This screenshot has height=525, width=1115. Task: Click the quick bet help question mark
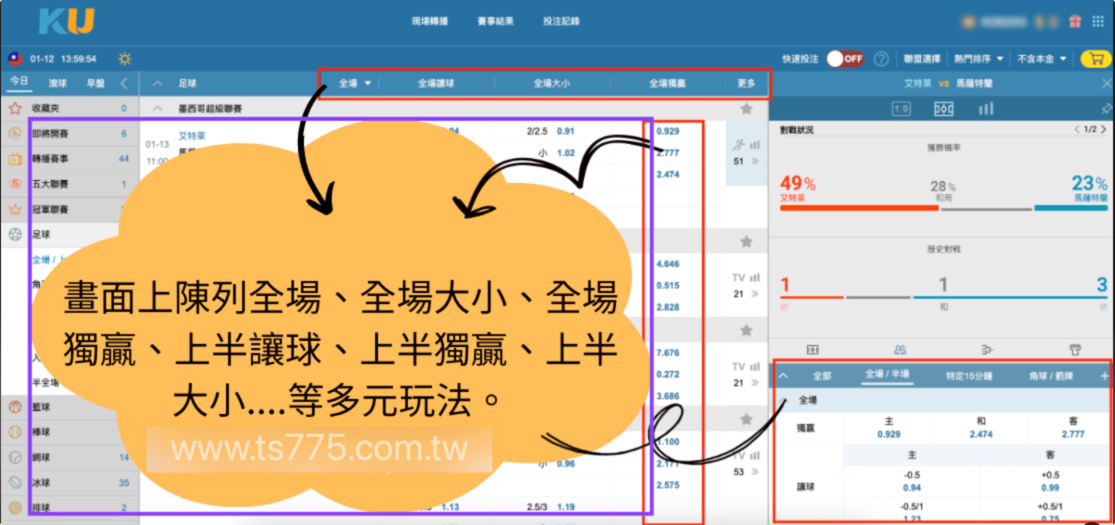coord(881,59)
